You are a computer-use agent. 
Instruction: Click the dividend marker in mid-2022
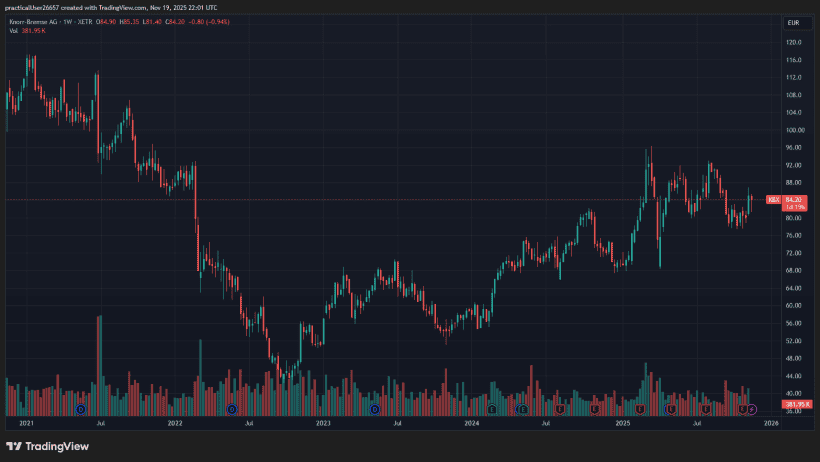coord(232,409)
